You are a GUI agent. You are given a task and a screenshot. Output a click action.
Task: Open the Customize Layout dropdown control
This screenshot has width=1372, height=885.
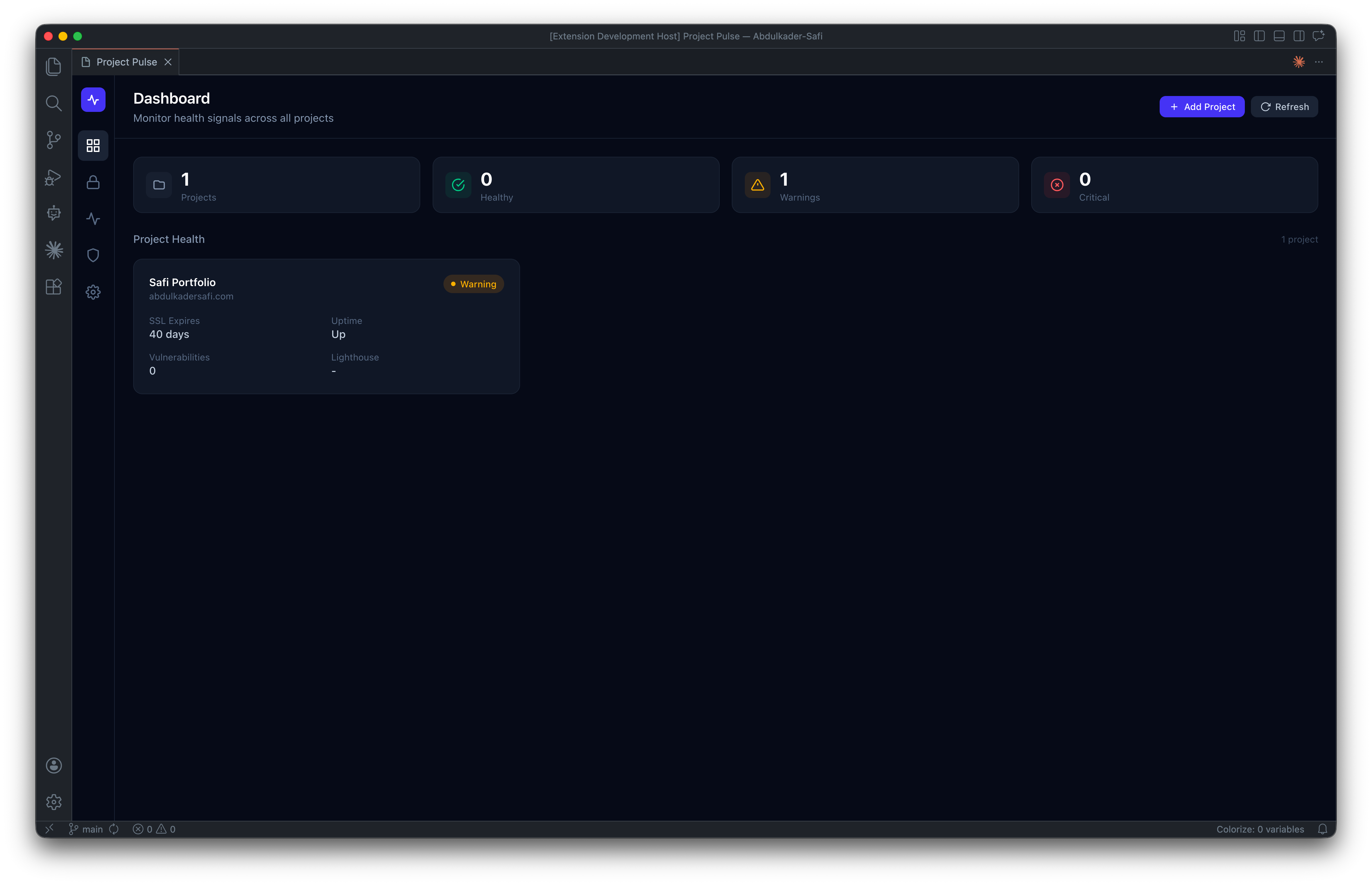pos(1239,36)
